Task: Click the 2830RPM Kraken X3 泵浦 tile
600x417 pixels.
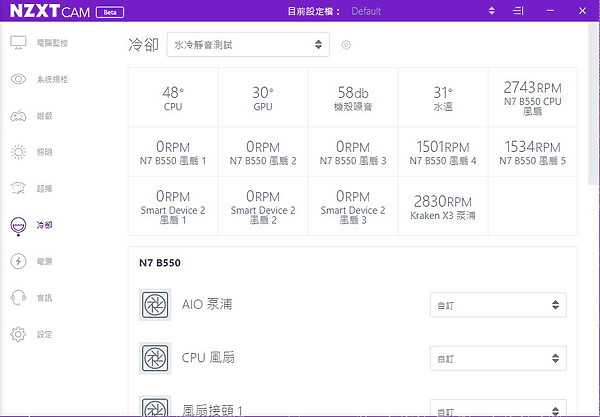Action: point(443,206)
